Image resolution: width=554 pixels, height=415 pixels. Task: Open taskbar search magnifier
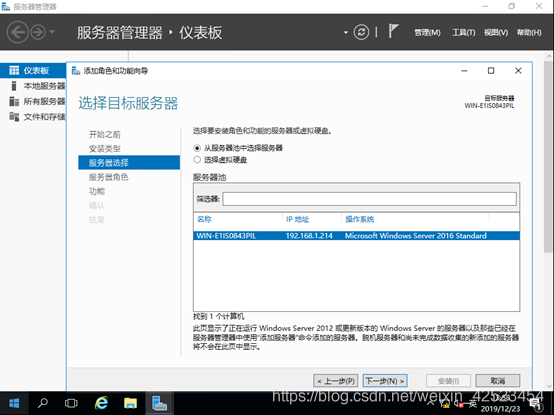coord(43,403)
